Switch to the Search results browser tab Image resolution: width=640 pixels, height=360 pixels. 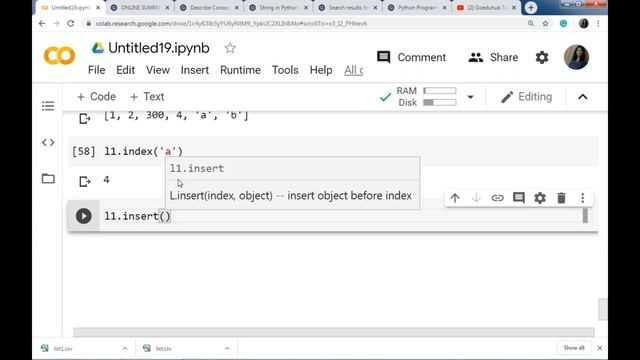click(x=348, y=7)
